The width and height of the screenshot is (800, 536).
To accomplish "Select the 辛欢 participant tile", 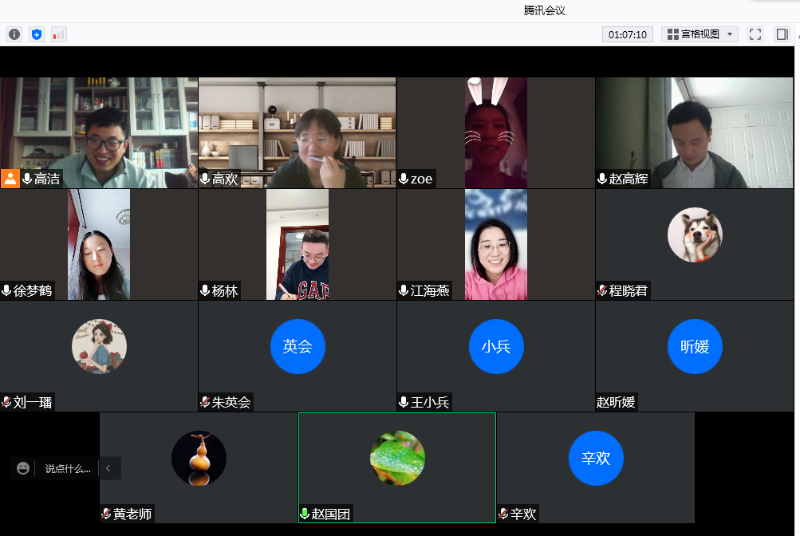I will (x=595, y=458).
